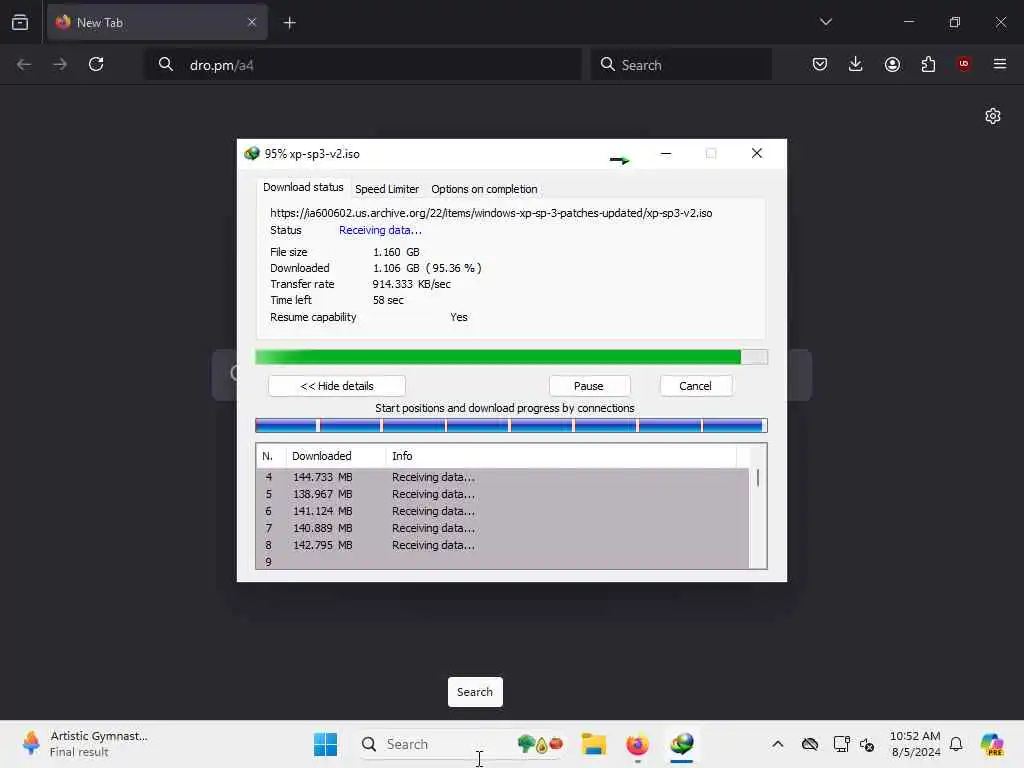1024x768 pixels.
Task: Click the Downloaded column header
Action: [336, 456]
